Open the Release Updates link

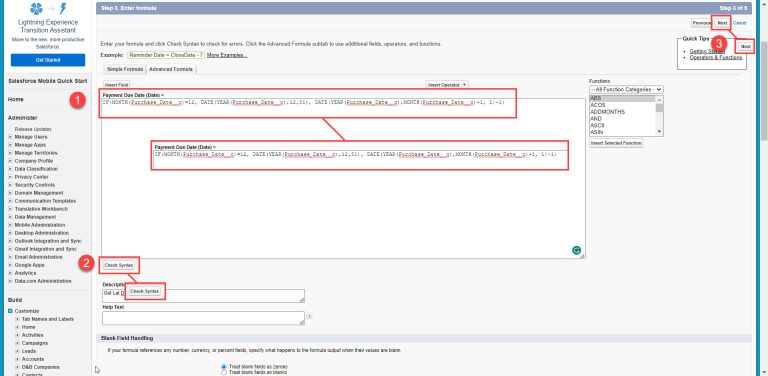pos(33,129)
